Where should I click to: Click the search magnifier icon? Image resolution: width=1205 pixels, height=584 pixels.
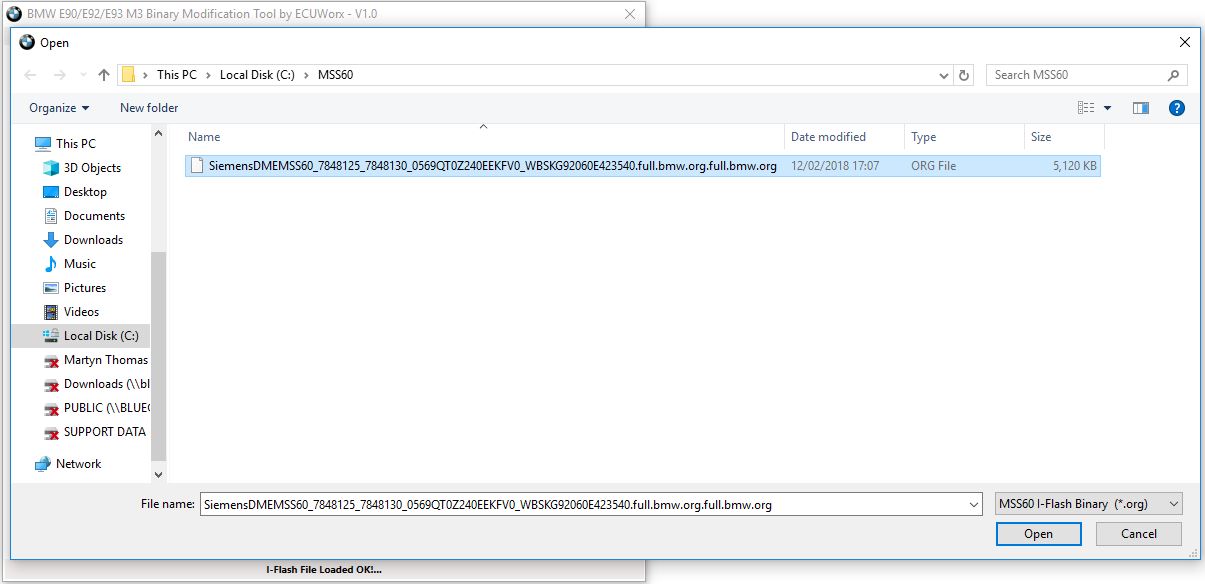pos(1174,75)
